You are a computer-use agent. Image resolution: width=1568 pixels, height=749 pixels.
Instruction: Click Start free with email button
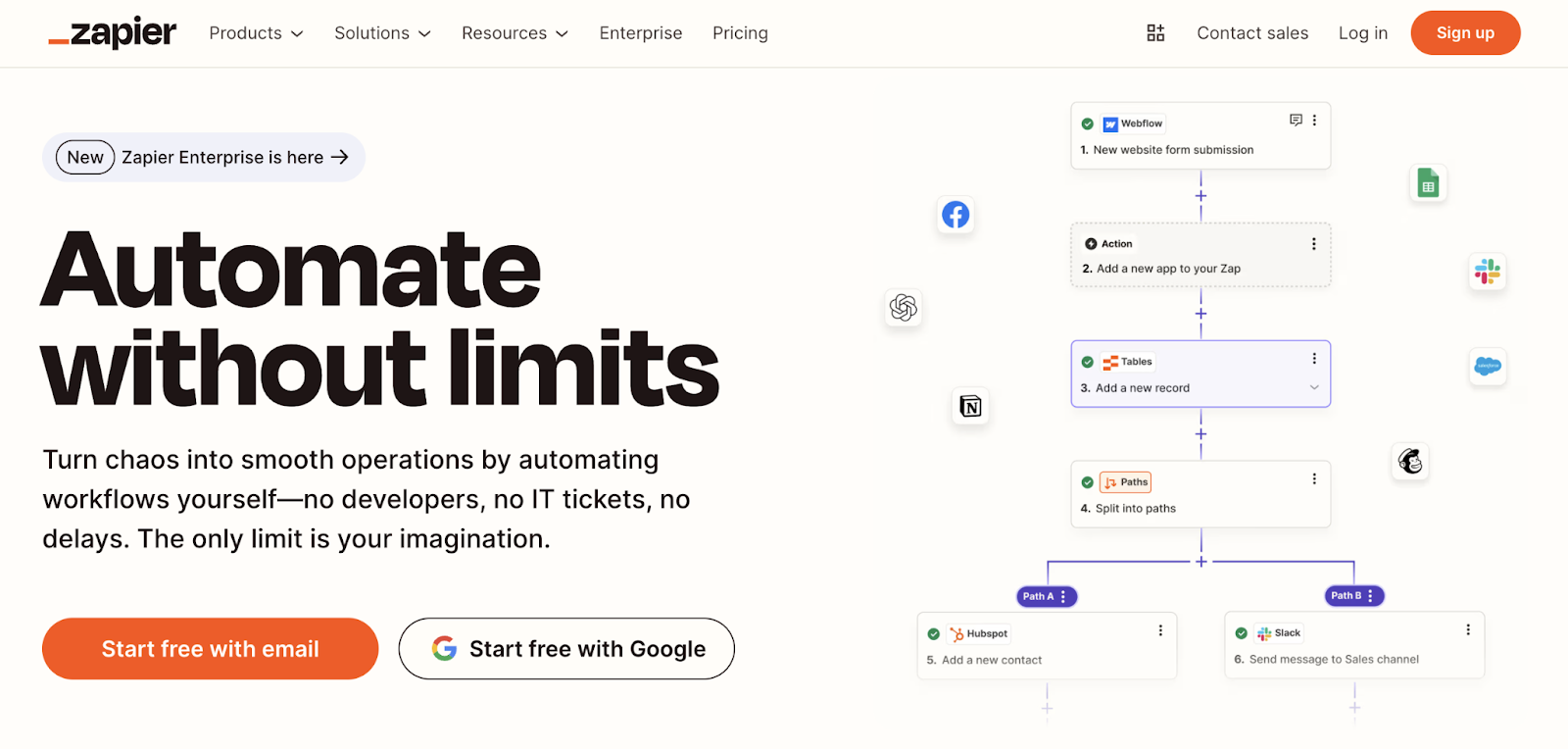(210, 649)
